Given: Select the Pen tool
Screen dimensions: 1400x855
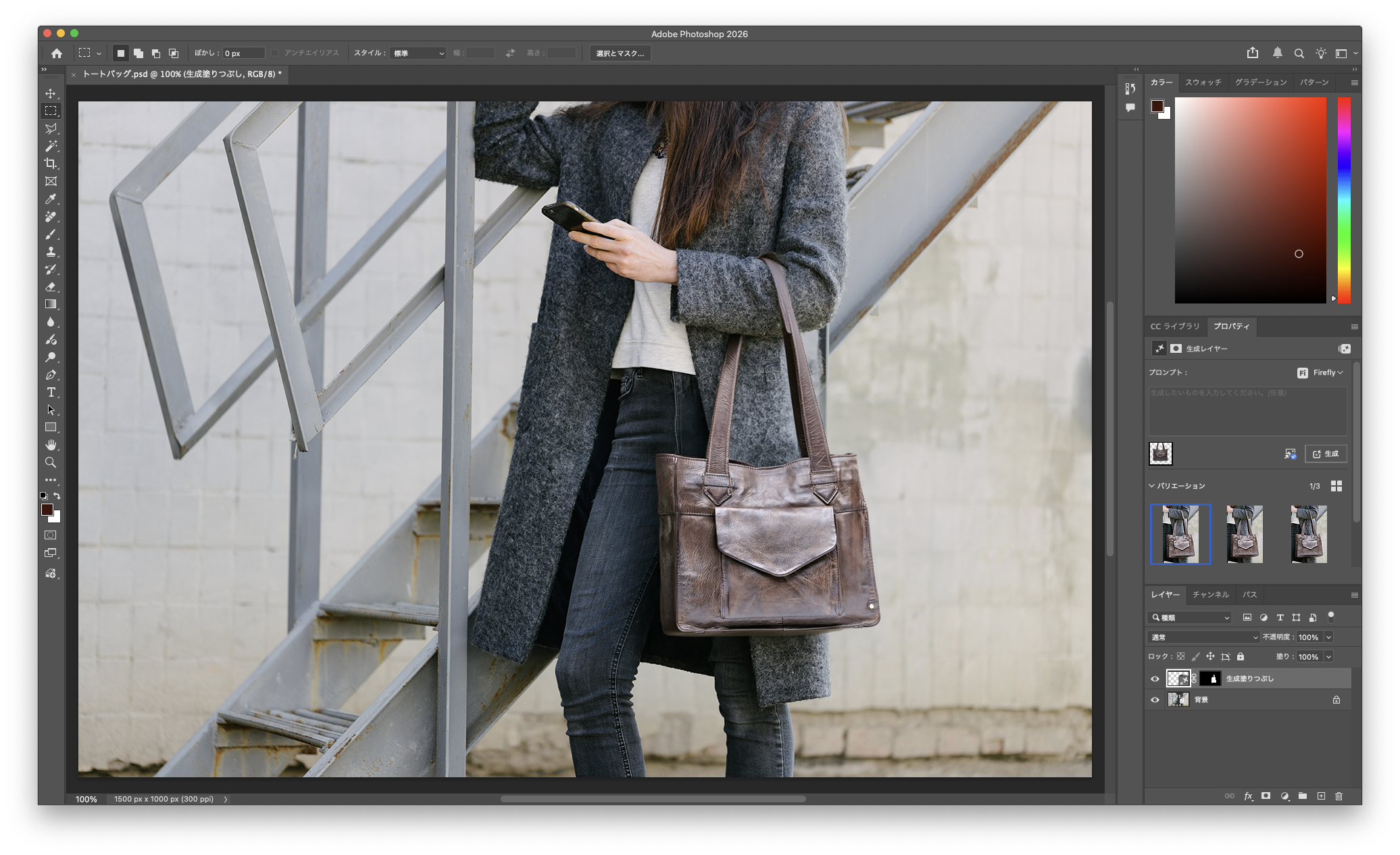Looking at the screenshot, I should point(51,374).
